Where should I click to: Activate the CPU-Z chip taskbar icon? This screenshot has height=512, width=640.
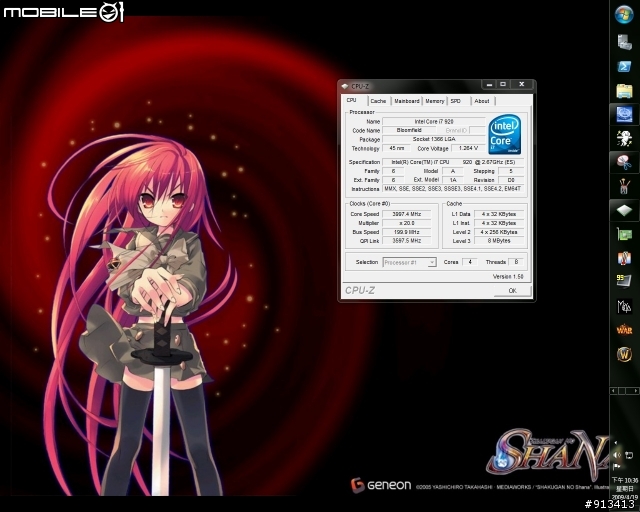[x=624, y=211]
